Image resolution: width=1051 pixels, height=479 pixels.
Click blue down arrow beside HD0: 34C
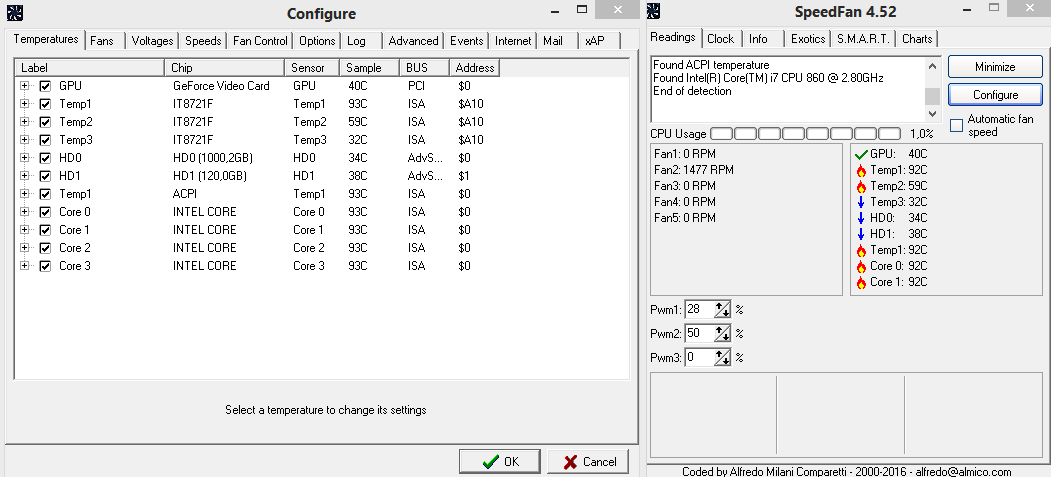point(861,218)
